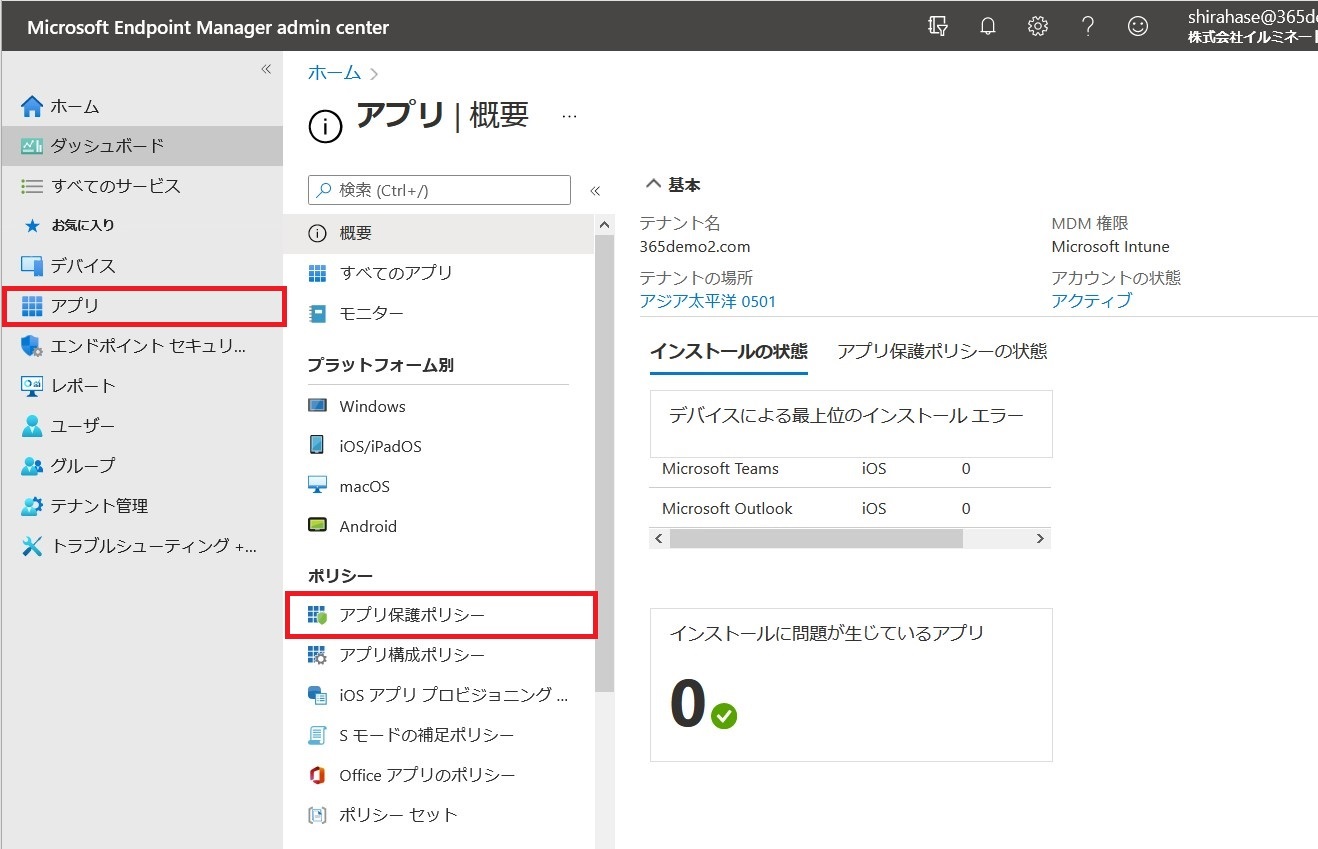Send feedback with the smiley icon
The width and height of the screenshot is (1318, 849).
click(x=1138, y=26)
